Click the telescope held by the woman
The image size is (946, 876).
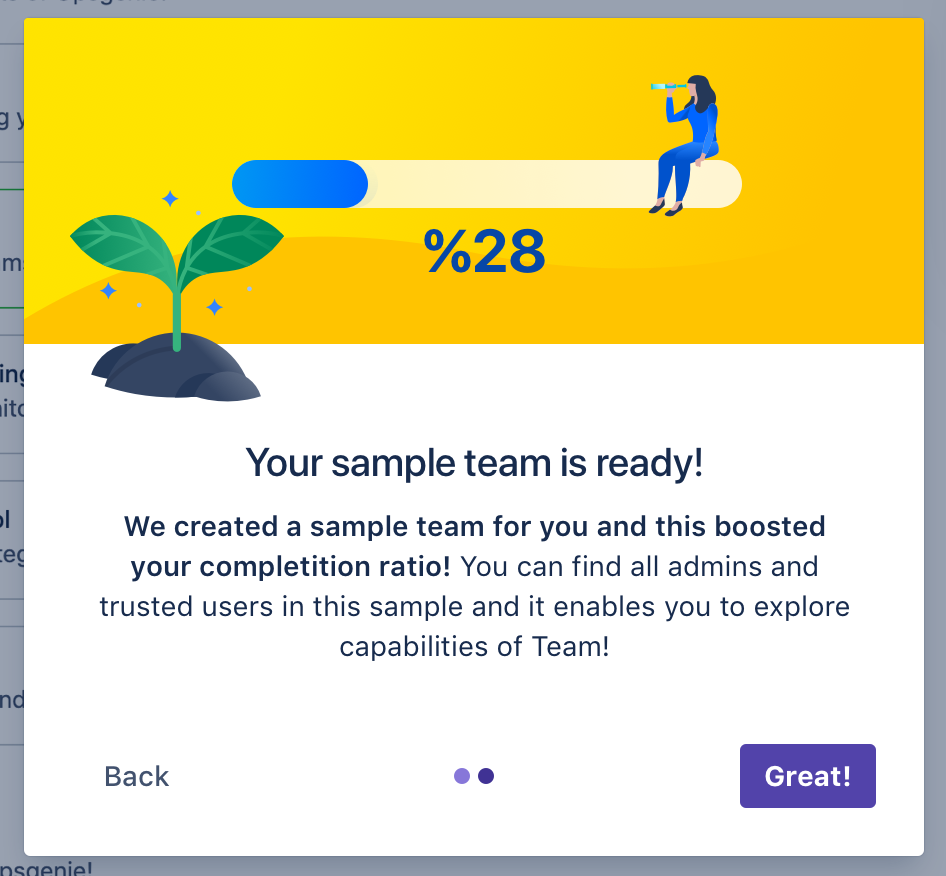pos(668,86)
